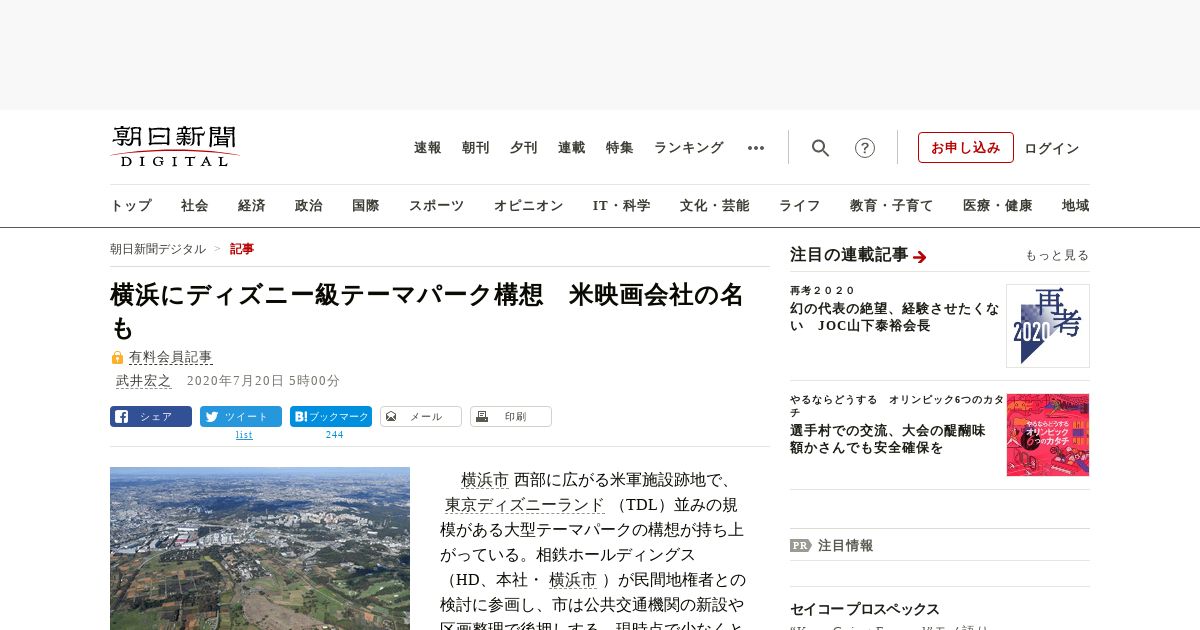Go to スポーツ category tab

point(436,206)
